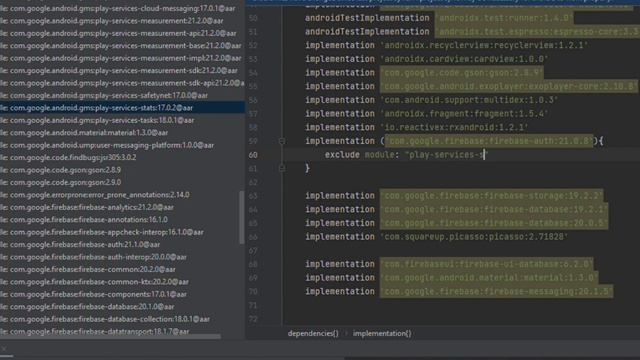Click 'firebase-ui-database:6.2.0' dependency string
Image resolution: width=640 pixels, height=360 pixels.
point(487,264)
